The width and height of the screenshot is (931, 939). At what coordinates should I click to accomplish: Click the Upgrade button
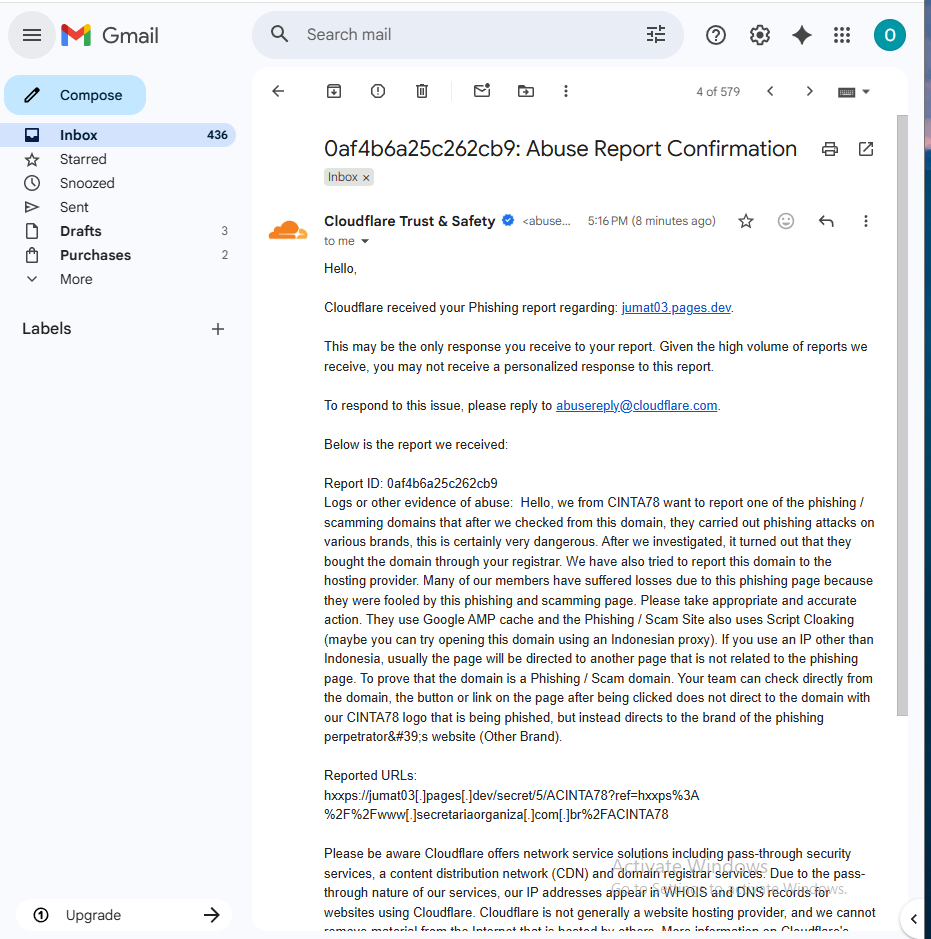point(123,914)
